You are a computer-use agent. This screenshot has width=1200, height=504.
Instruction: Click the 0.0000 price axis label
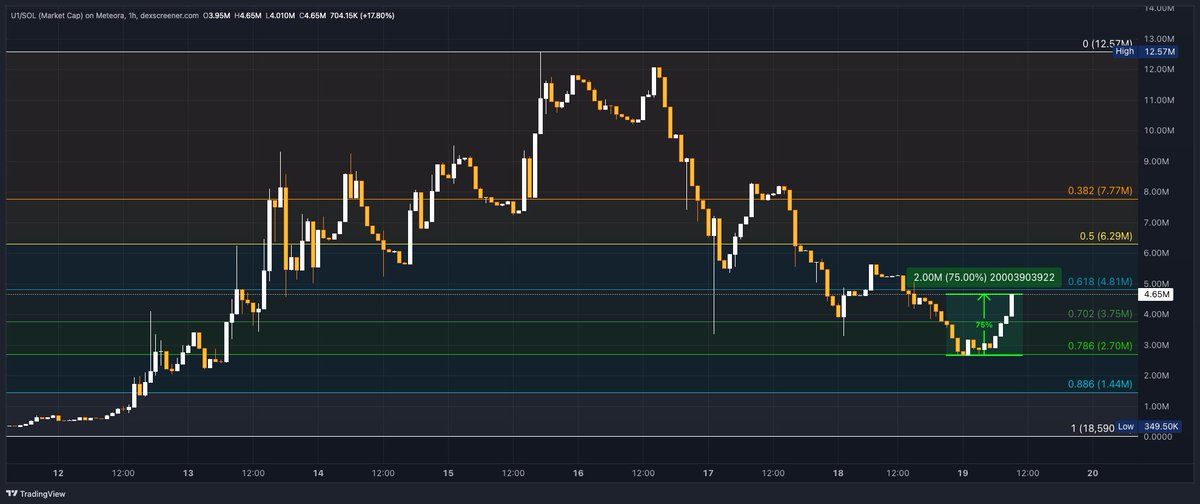pos(1158,438)
